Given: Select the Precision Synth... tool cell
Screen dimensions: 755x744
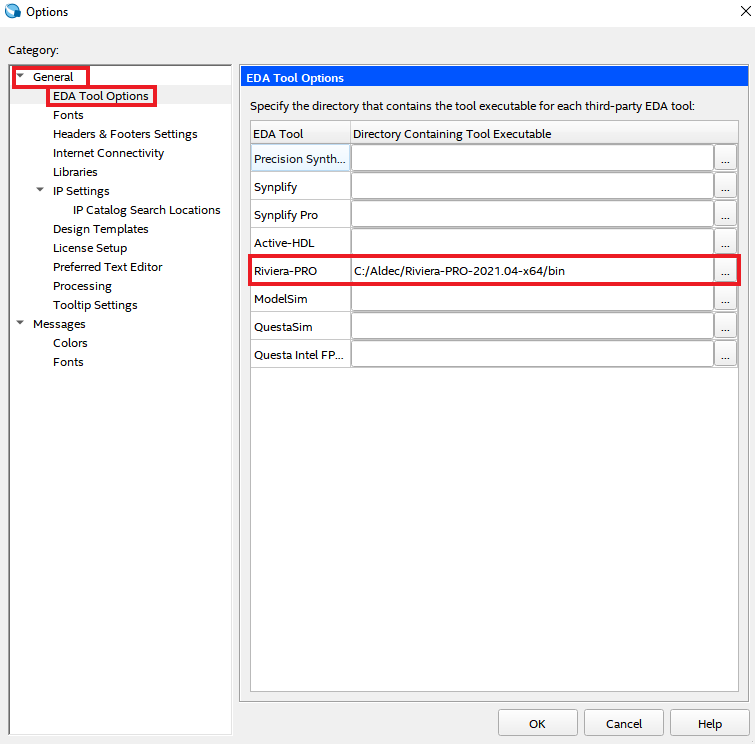Looking at the screenshot, I should (x=300, y=158).
